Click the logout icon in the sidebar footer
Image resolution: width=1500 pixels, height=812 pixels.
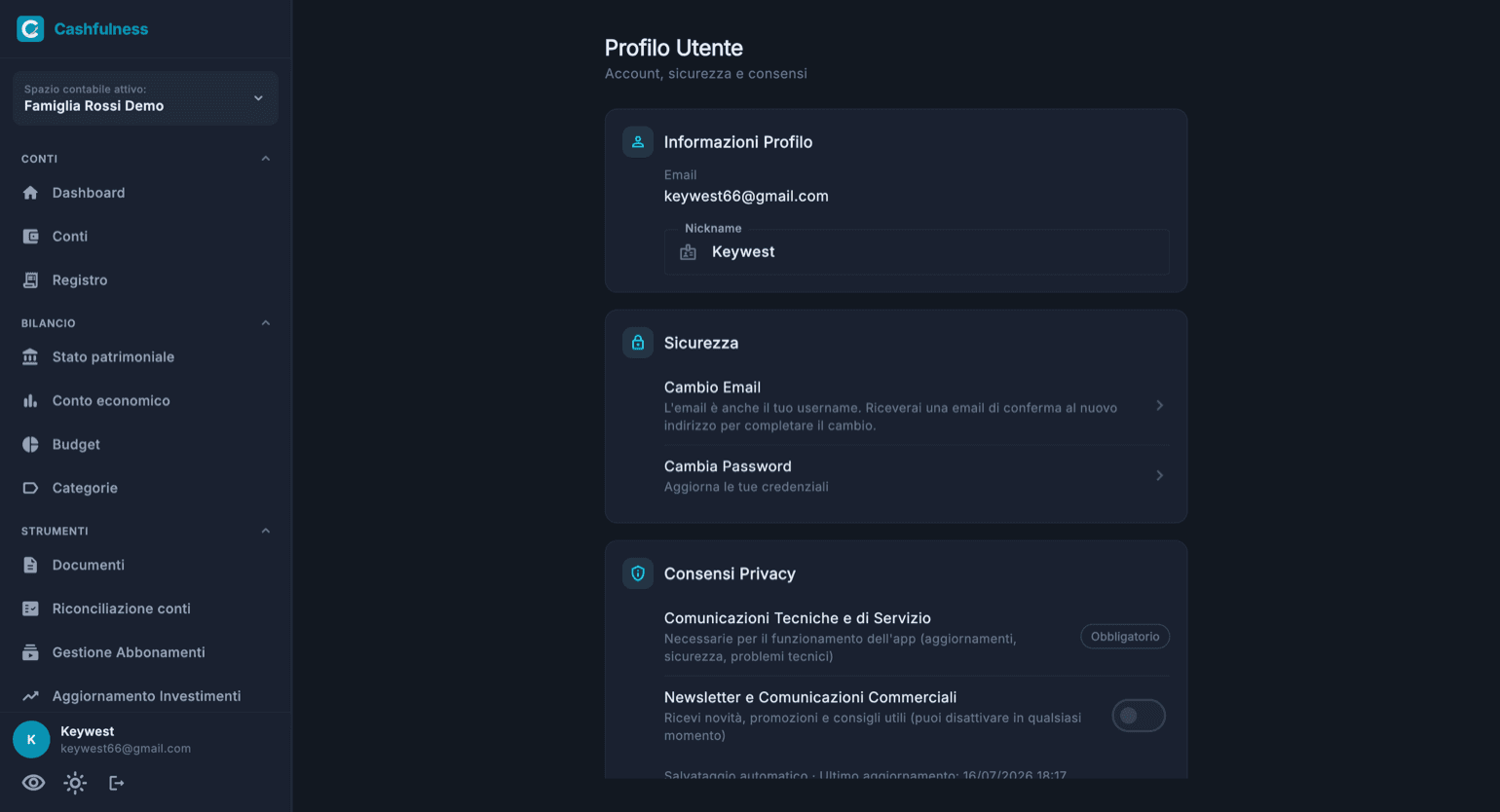[x=117, y=783]
